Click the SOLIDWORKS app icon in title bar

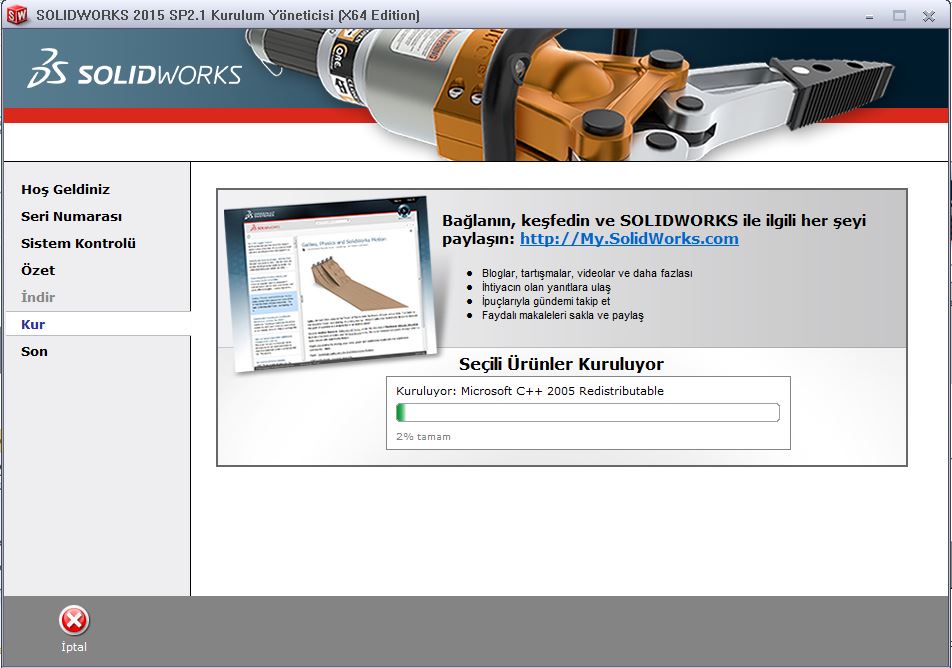point(17,15)
